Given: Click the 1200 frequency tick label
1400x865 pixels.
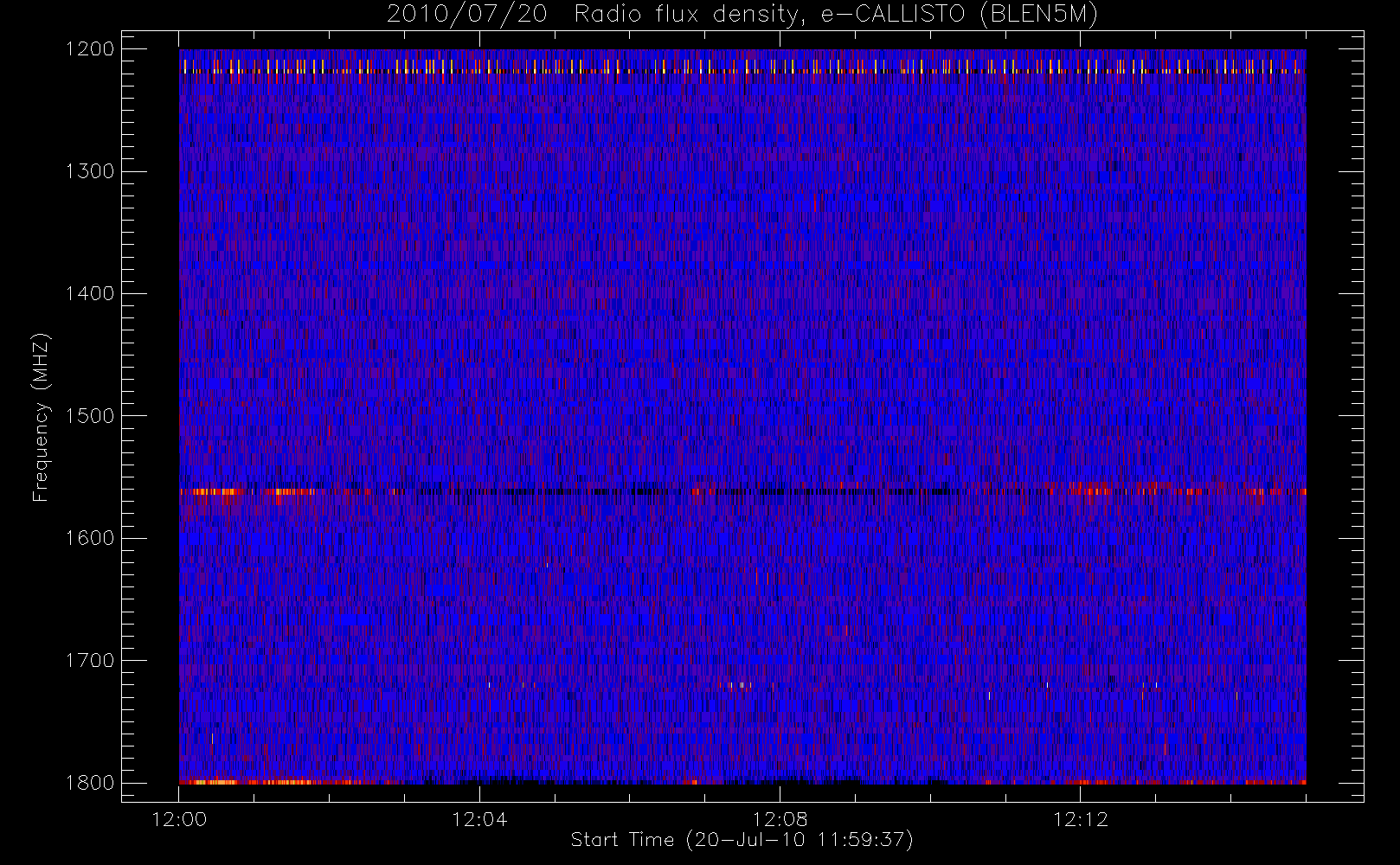Looking at the screenshot, I should tap(91, 49).
